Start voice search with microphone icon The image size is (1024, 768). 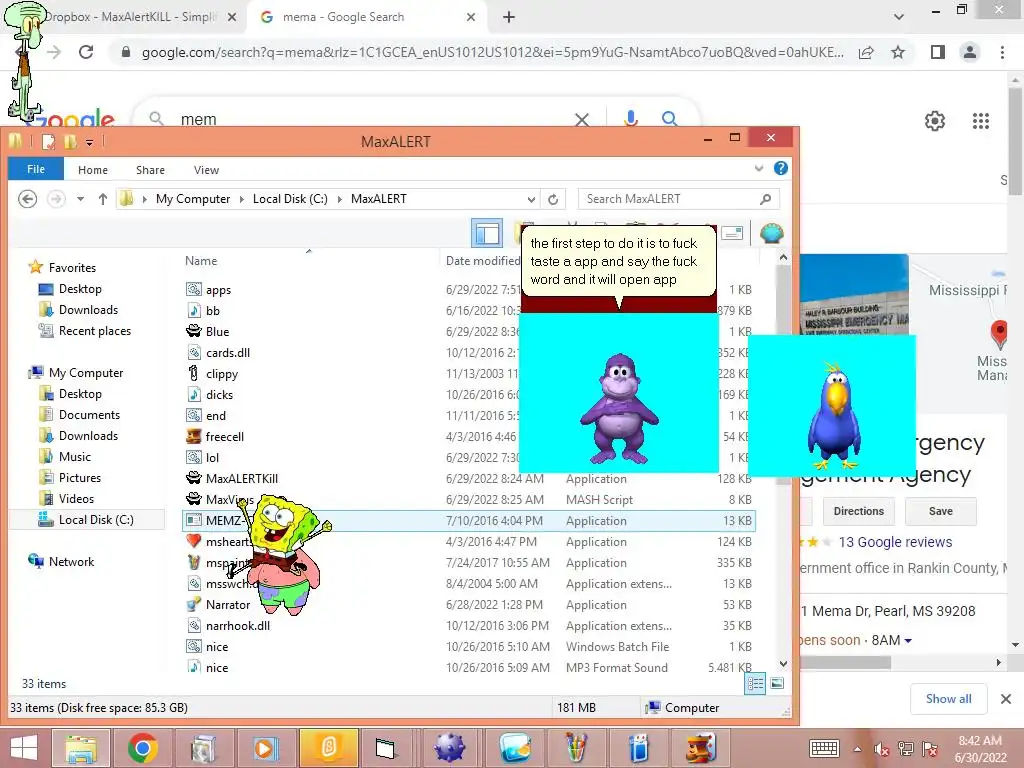tap(630, 119)
